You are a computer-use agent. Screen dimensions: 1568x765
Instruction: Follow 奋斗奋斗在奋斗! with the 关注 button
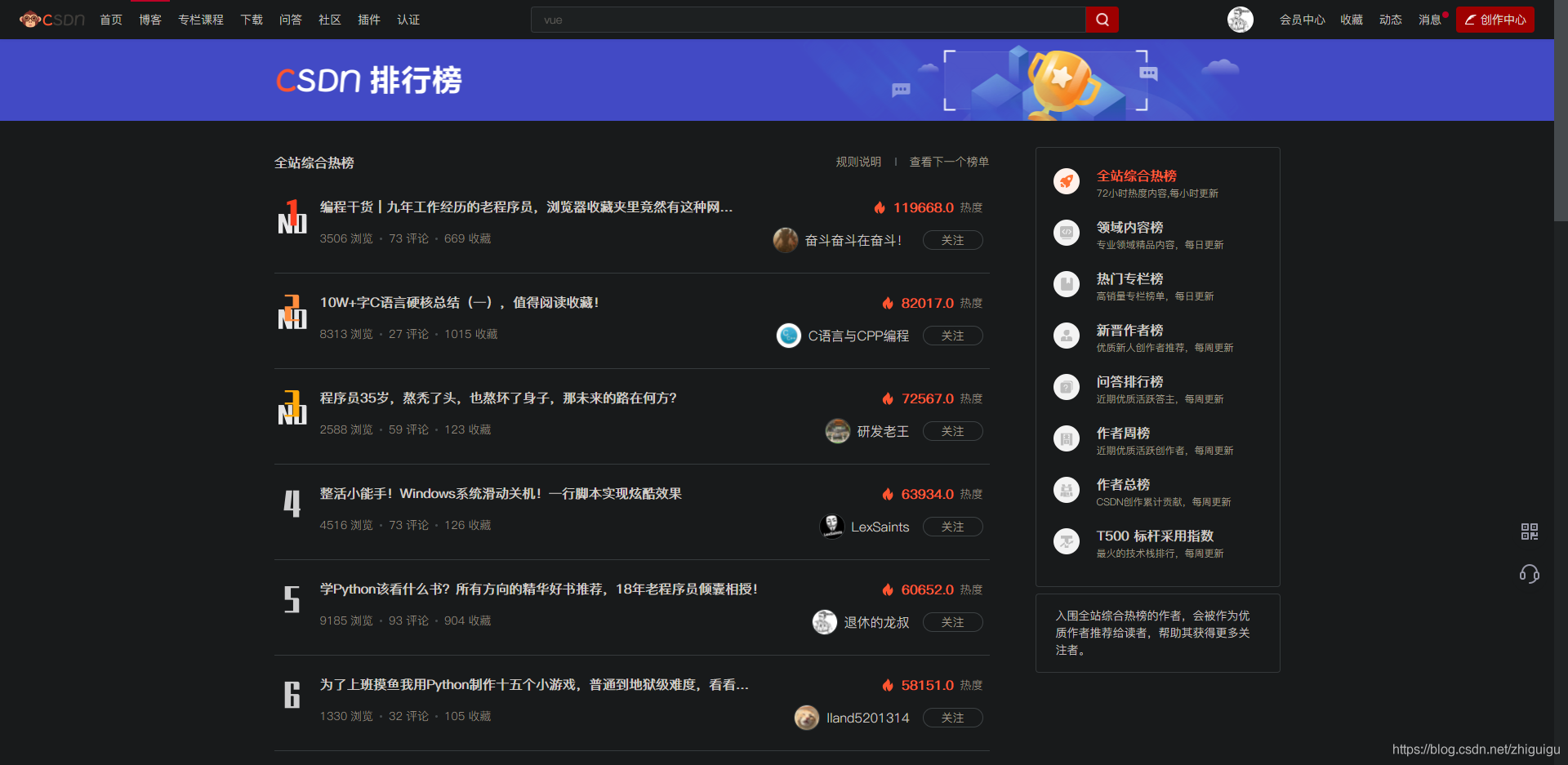pos(953,240)
